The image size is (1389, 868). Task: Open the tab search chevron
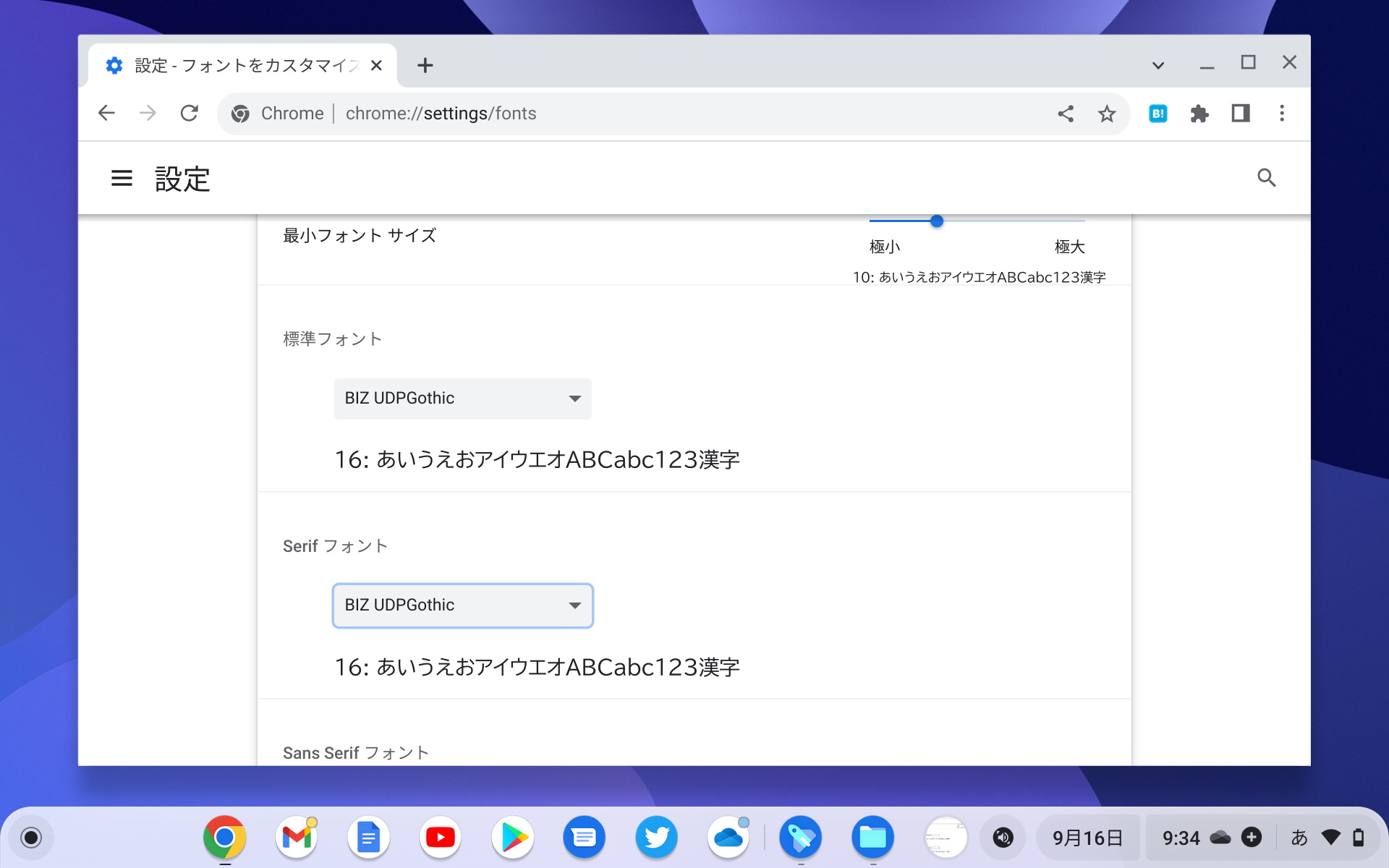click(1157, 64)
